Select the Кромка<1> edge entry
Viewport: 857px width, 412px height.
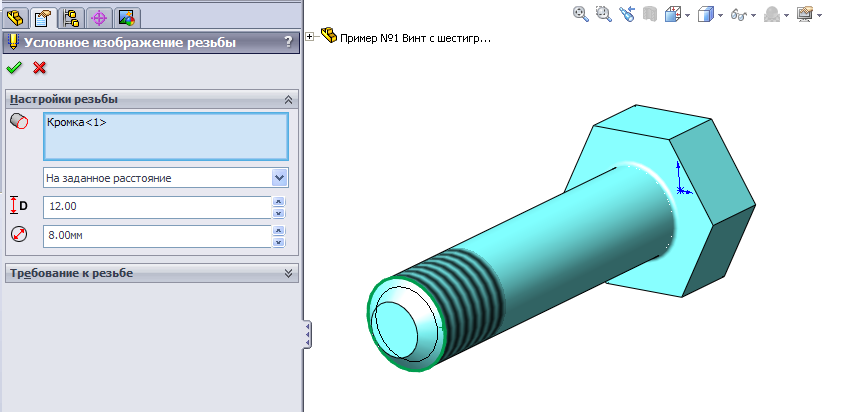click(77, 123)
